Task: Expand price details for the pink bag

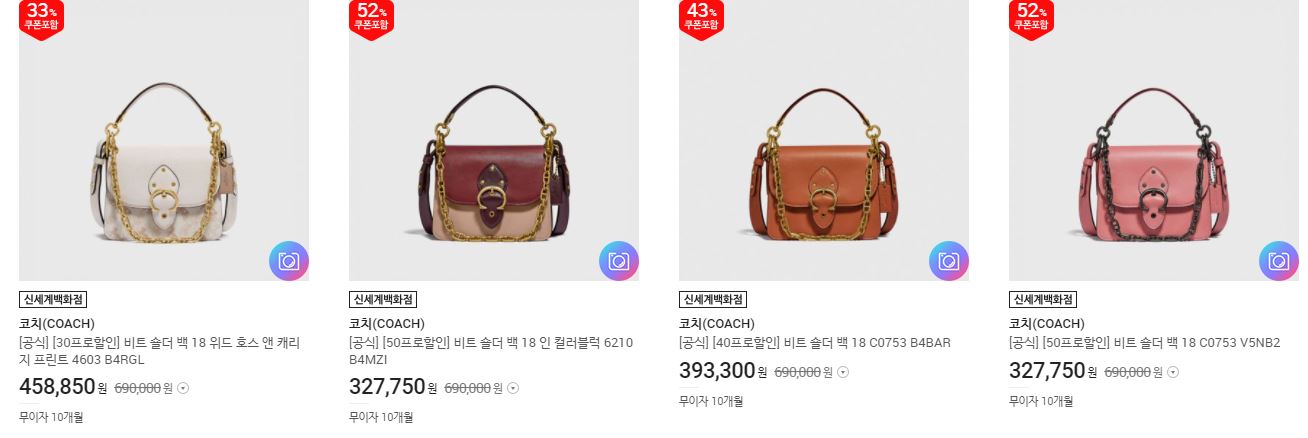Action: coord(1173,372)
